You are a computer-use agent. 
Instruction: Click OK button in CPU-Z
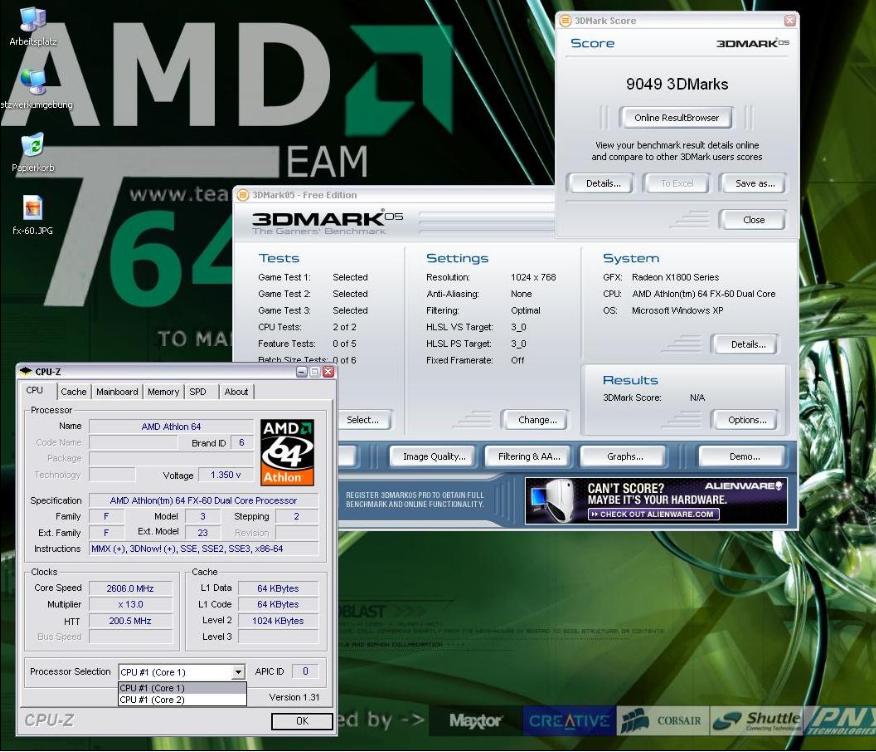tap(302, 721)
